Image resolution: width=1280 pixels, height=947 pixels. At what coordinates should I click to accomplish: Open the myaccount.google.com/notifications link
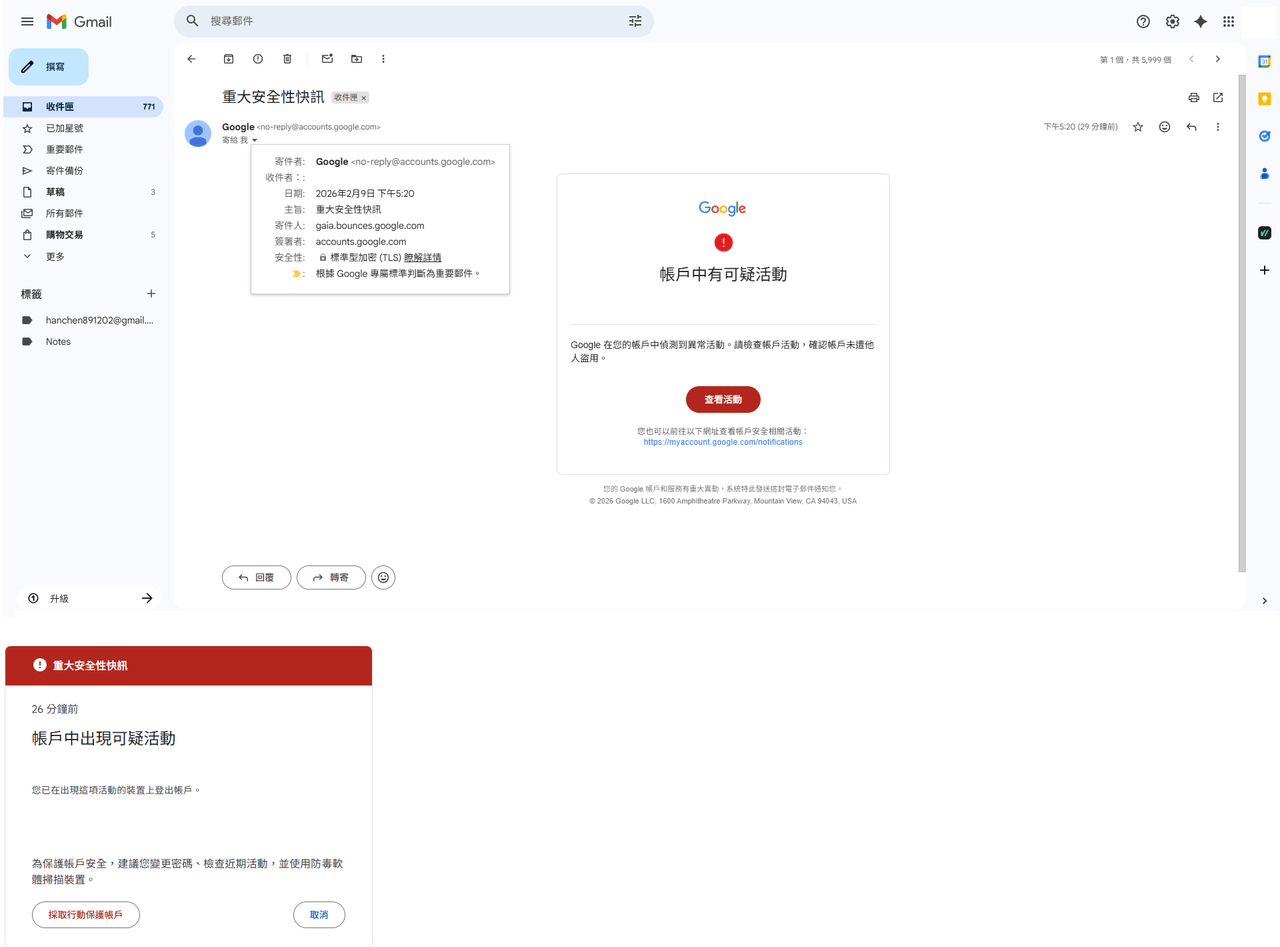(723, 442)
